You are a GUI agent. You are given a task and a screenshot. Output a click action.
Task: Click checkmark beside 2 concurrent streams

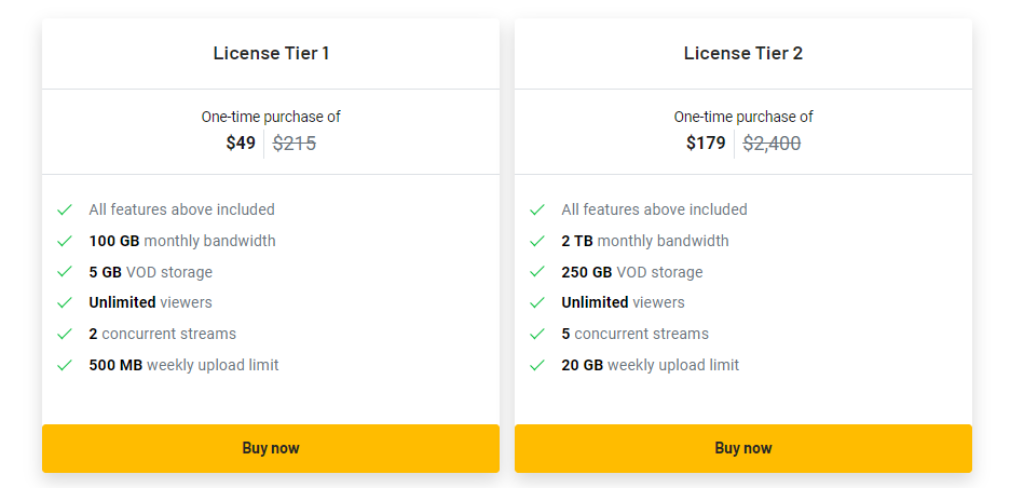click(x=64, y=334)
